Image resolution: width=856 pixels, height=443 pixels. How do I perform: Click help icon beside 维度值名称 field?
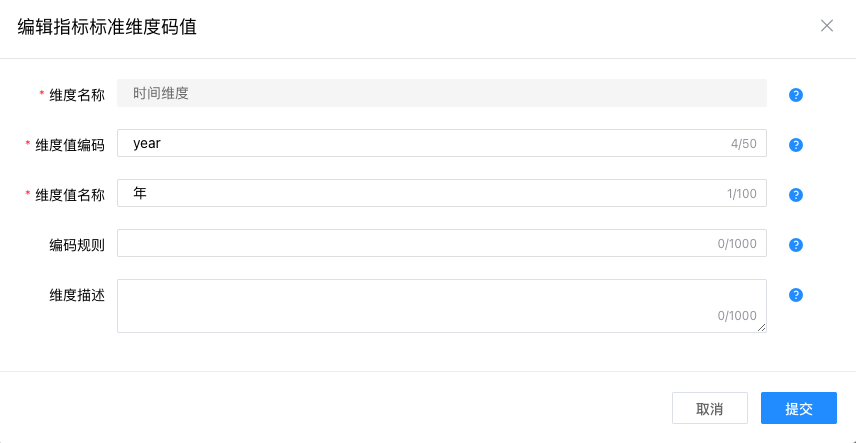click(x=796, y=195)
